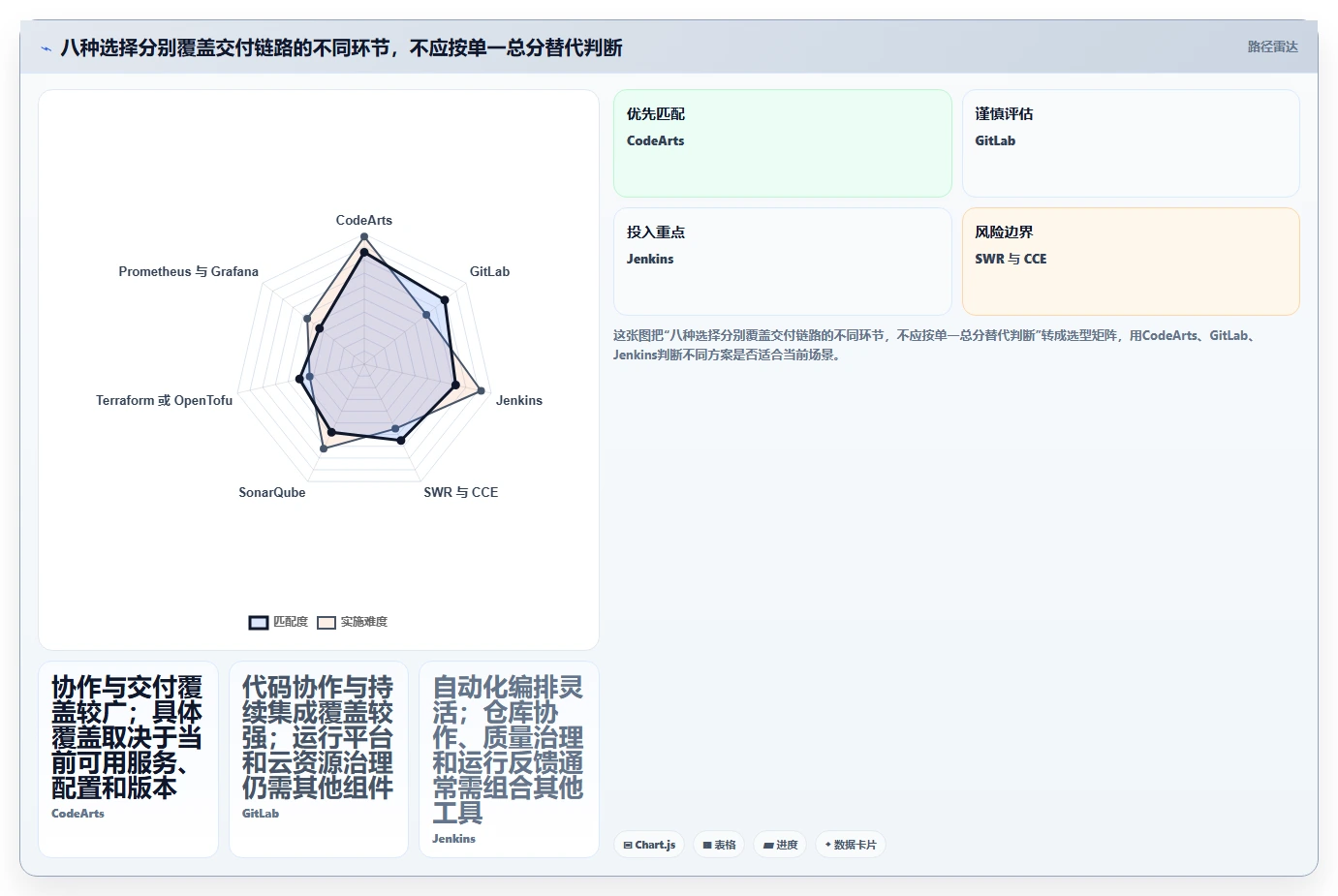Viewport: 1338px width, 896px height.
Task: Click the Chart.js chip icon
Action: pos(628,846)
